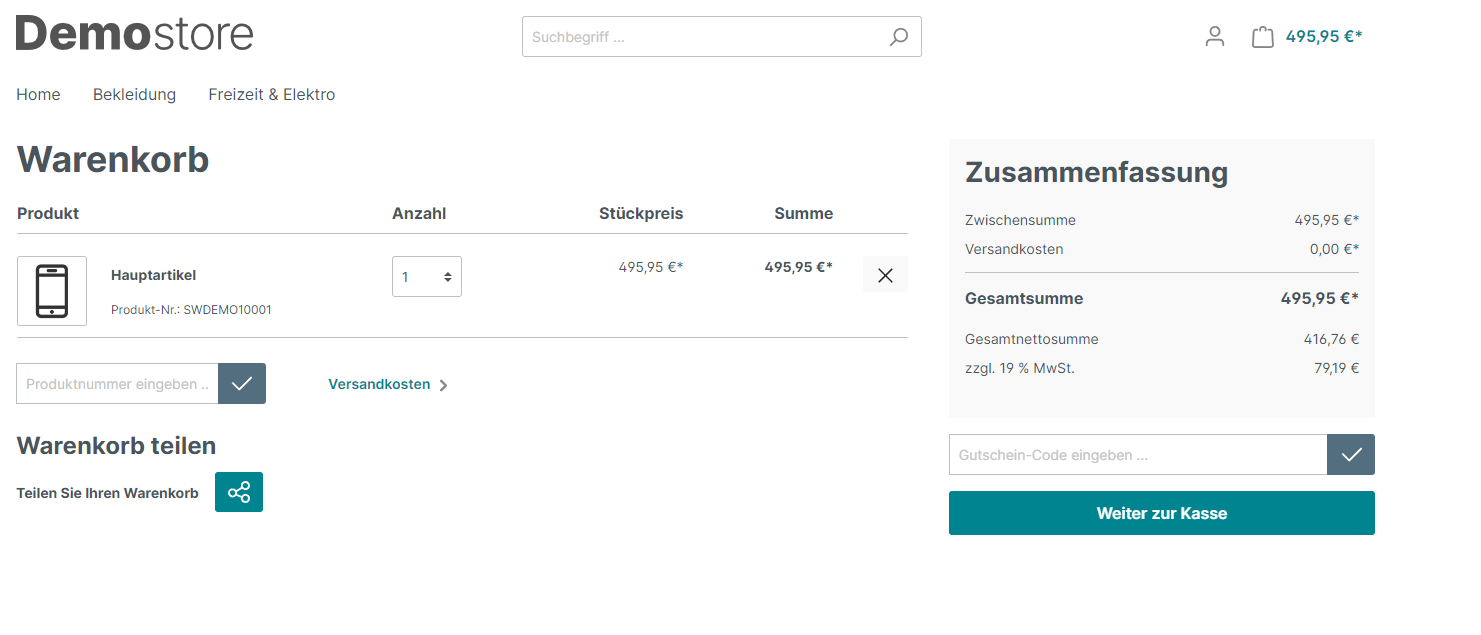Viewport: 1481px width, 635px height.
Task: Click the Gutschein-Code eingeben field
Action: 1137,455
